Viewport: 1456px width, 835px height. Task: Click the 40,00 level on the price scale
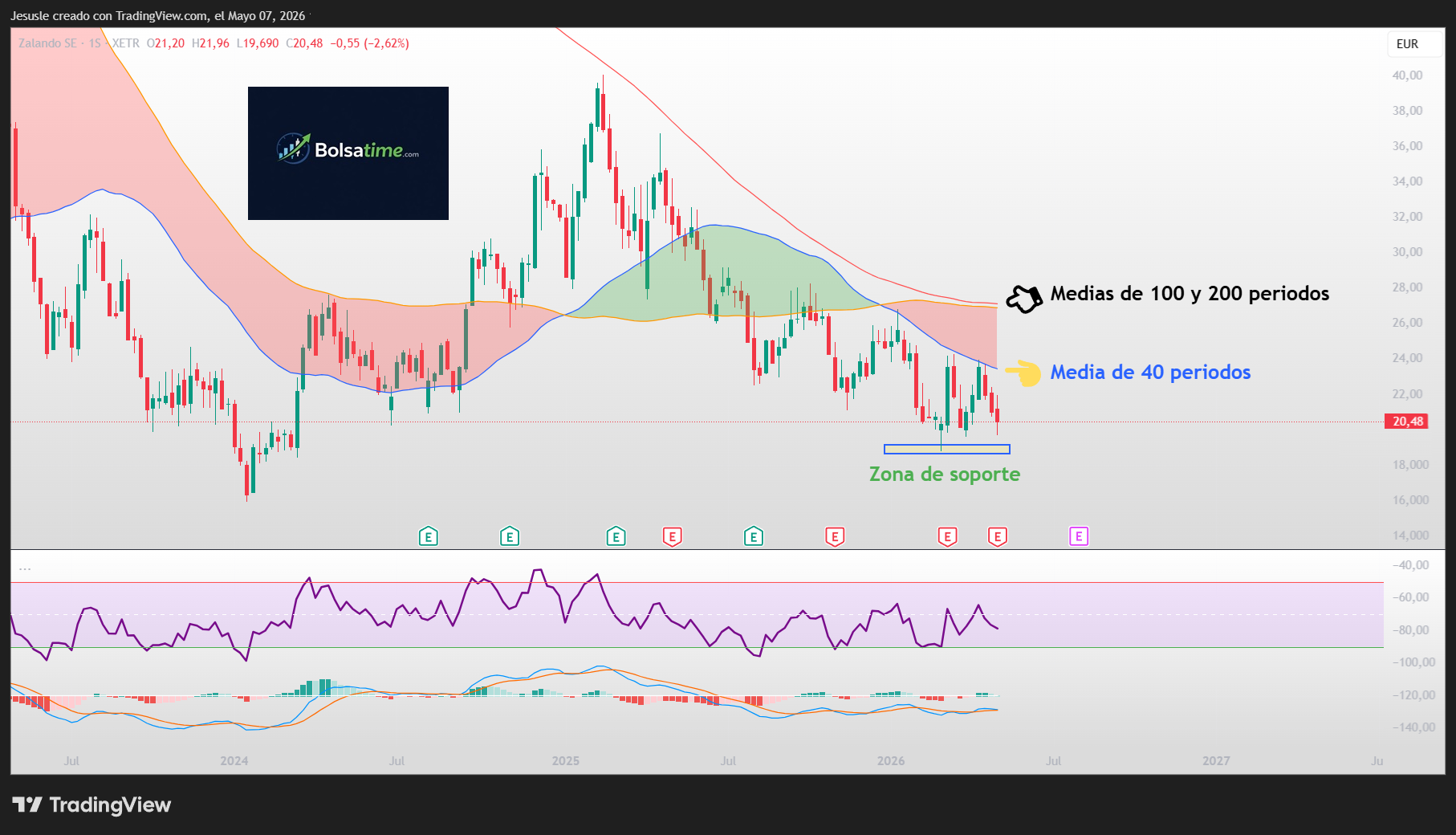[x=1407, y=75]
